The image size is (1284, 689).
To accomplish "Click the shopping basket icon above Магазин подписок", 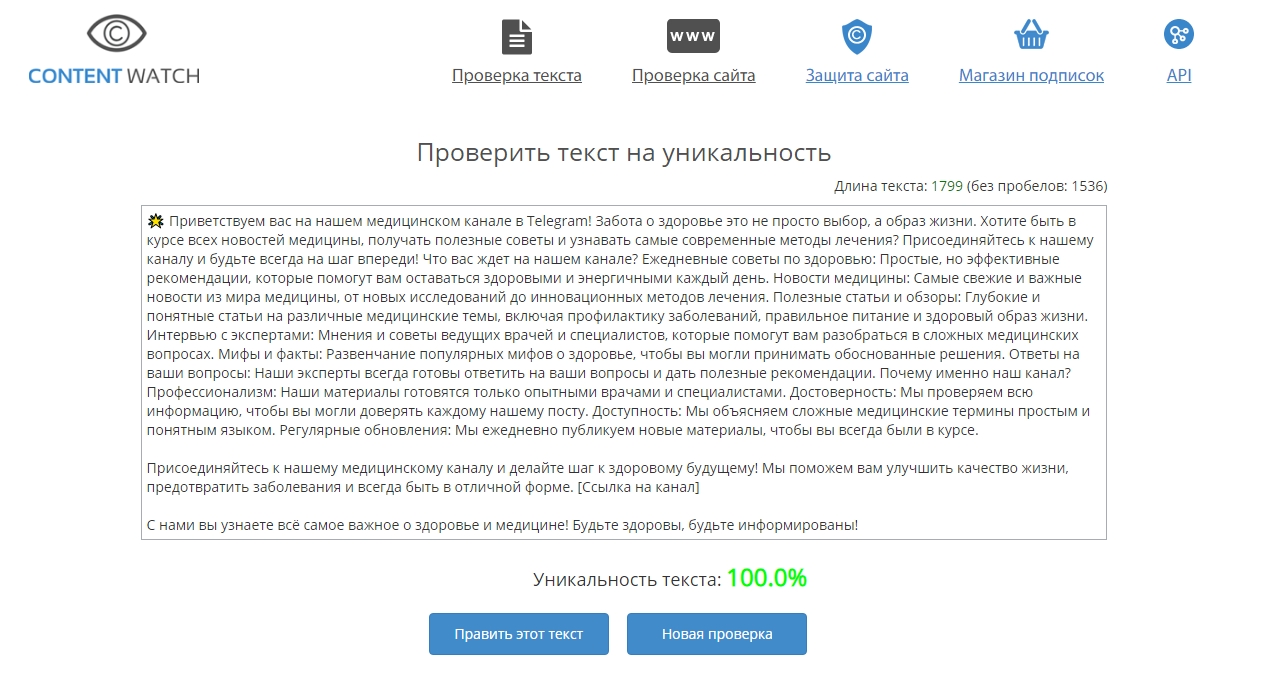I will click(1031, 36).
